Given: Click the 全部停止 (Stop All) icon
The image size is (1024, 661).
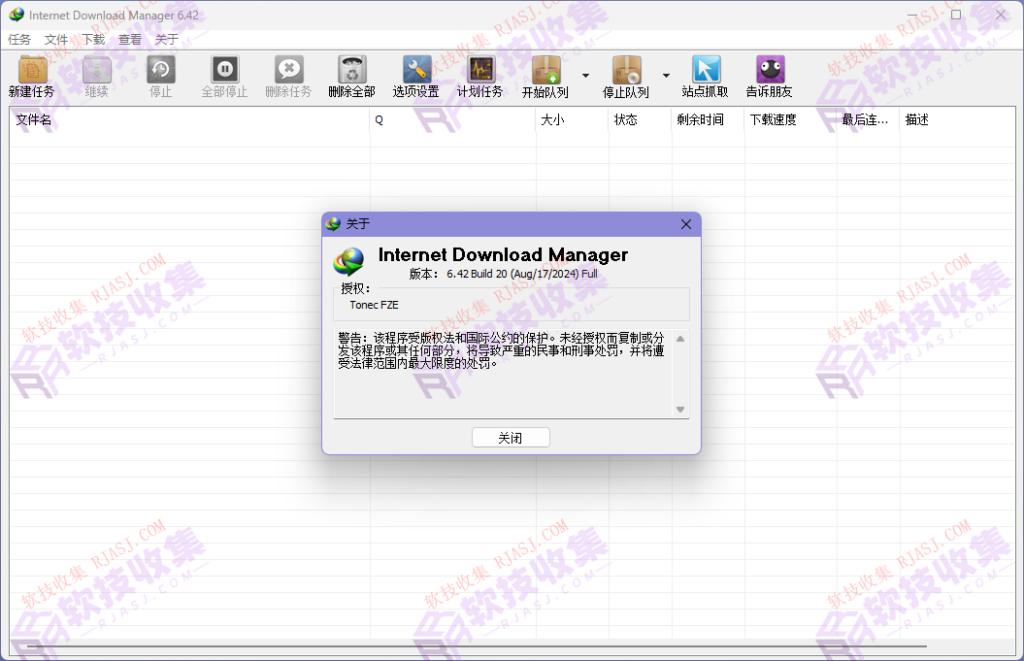Looking at the screenshot, I should (224, 75).
